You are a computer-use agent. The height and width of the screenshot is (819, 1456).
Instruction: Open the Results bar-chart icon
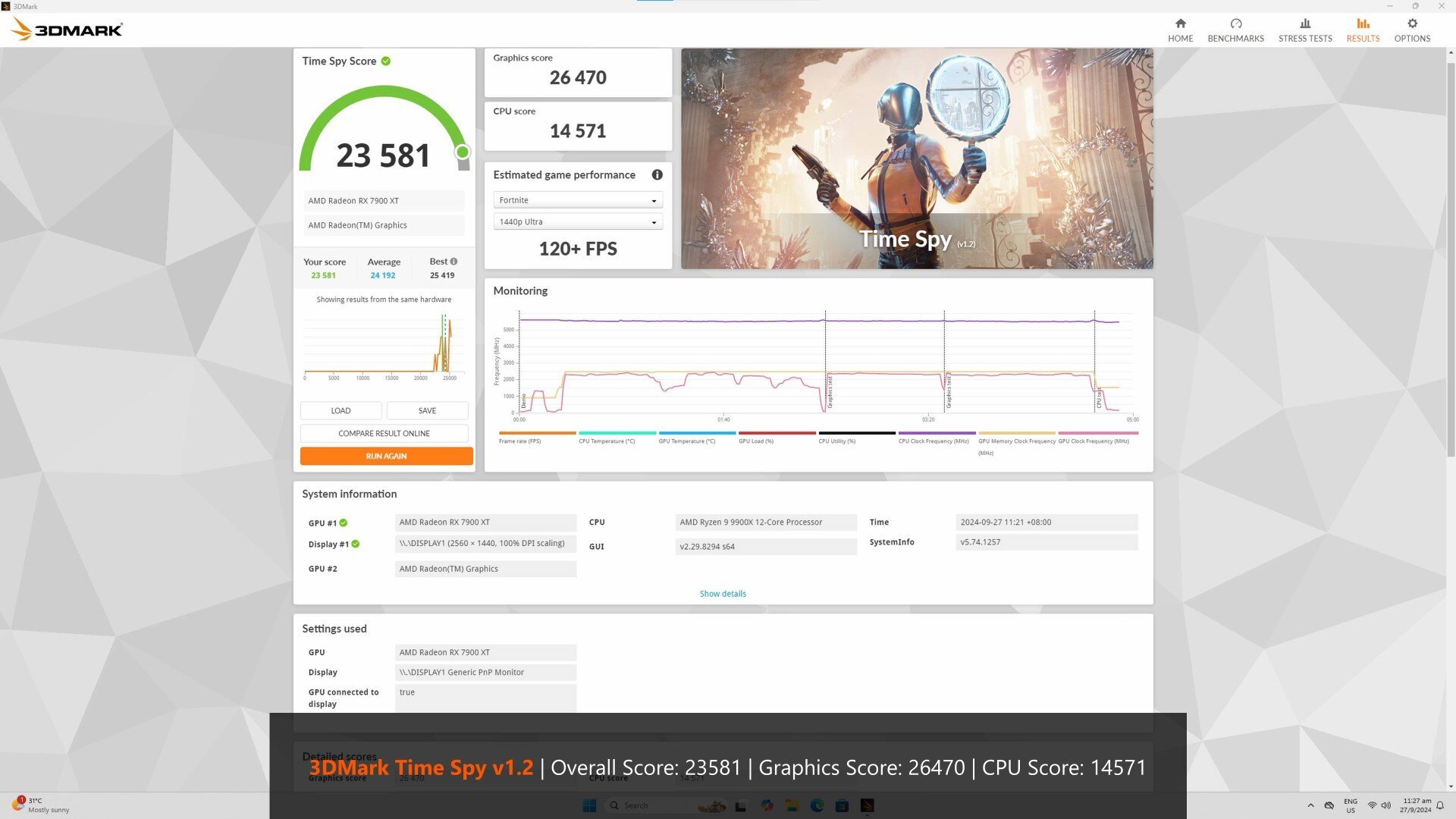(x=1363, y=24)
